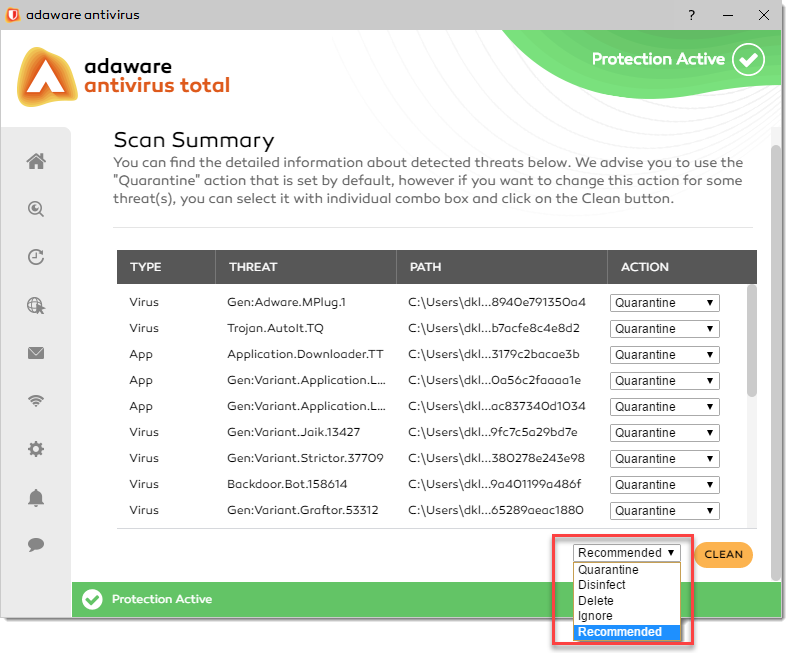The image size is (790, 653).
Task: Click the ACTION column header
Action: (682, 267)
